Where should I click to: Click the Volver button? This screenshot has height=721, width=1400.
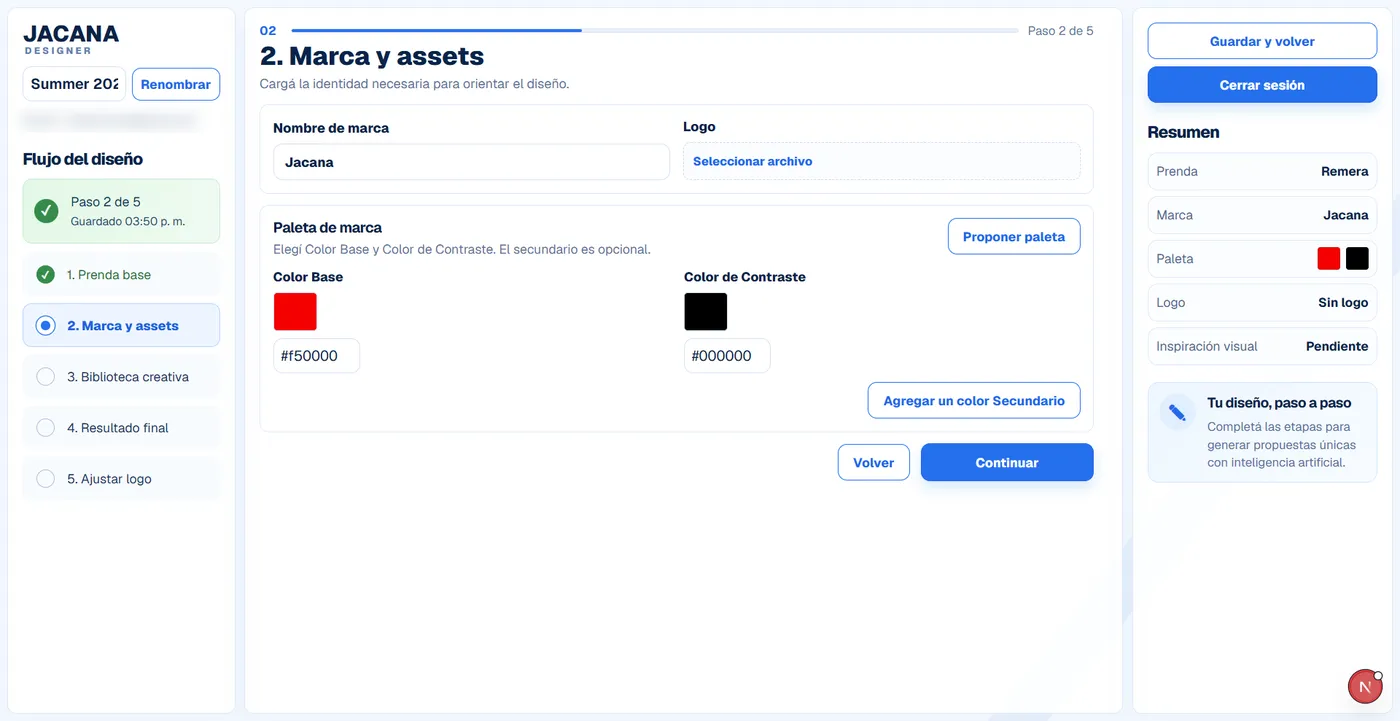tap(874, 462)
